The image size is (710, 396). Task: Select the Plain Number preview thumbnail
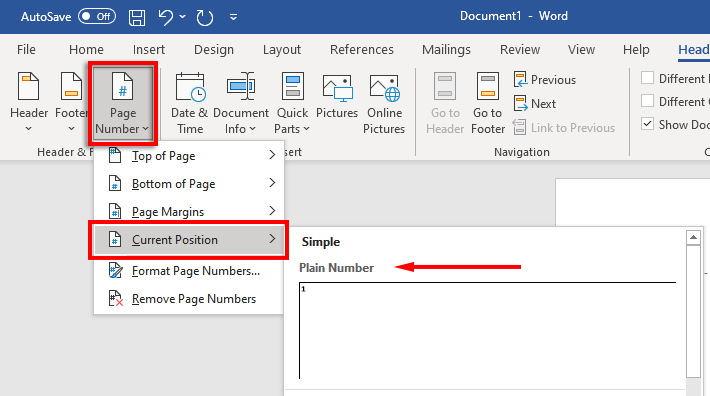pyautogui.click(x=487, y=330)
